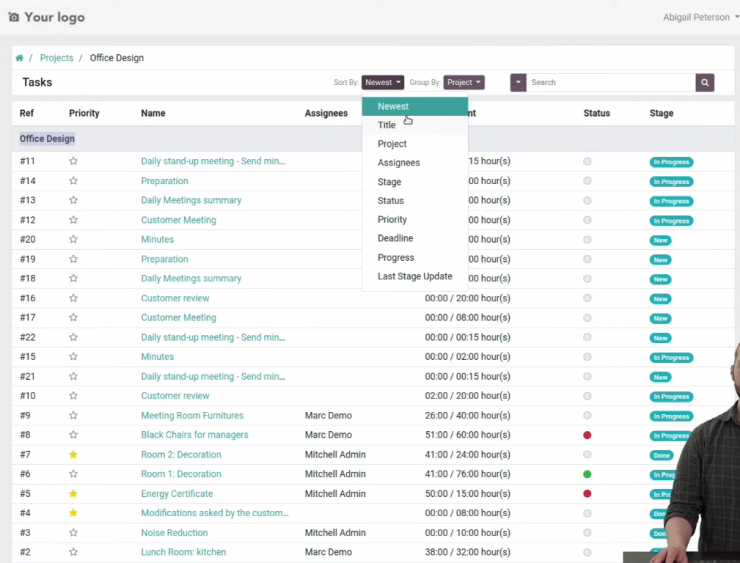The width and height of the screenshot is (740, 563).
Task: Click priority star for task #15
Action: pyautogui.click(x=73, y=357)
